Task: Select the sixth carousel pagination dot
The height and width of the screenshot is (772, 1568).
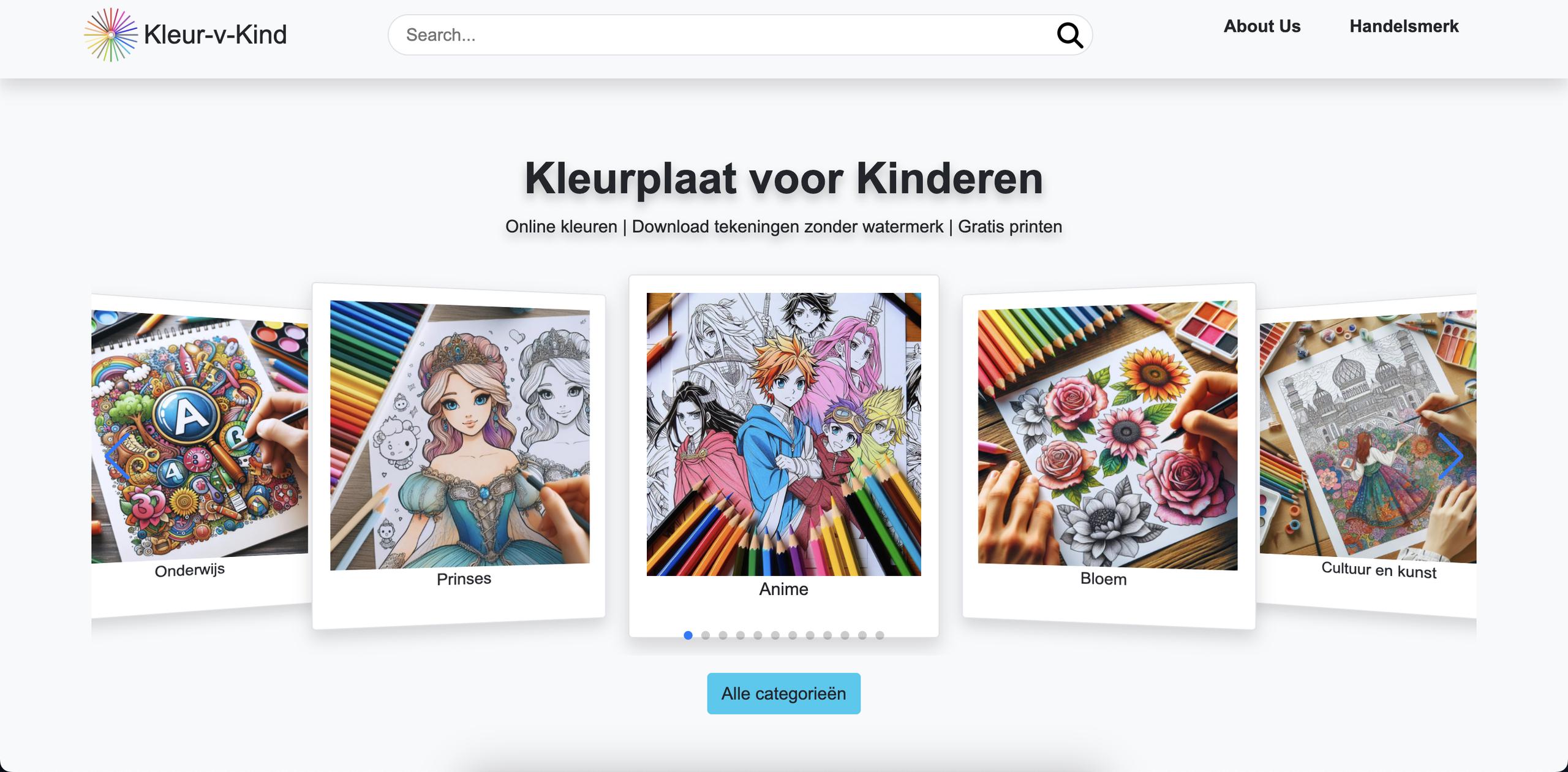Action: coord(775,635)
